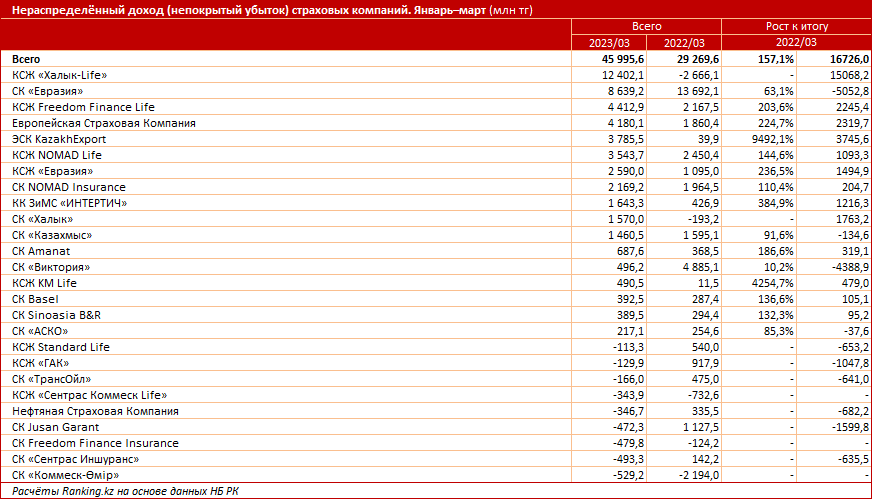The height and width of the screenshot is (499, 872).
Task: Select the value -2 194,0
Action: click(x=699, y=476)
